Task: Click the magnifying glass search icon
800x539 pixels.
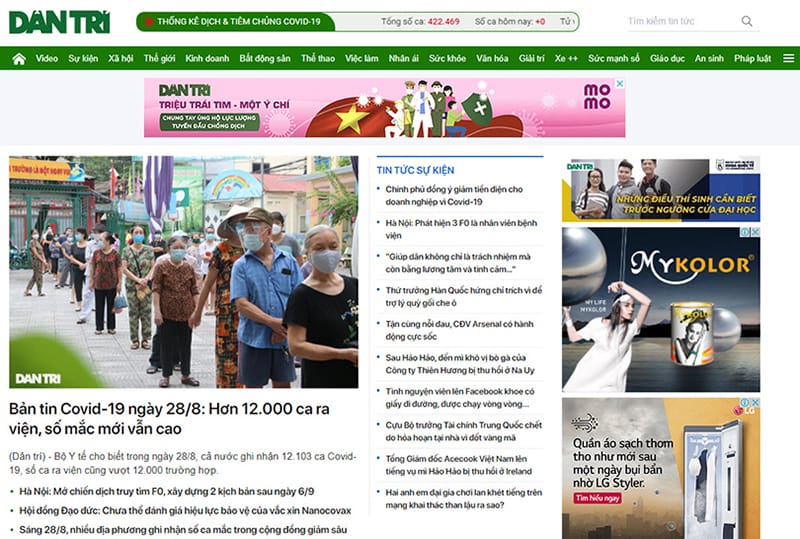Action: (x=747, y=21)
